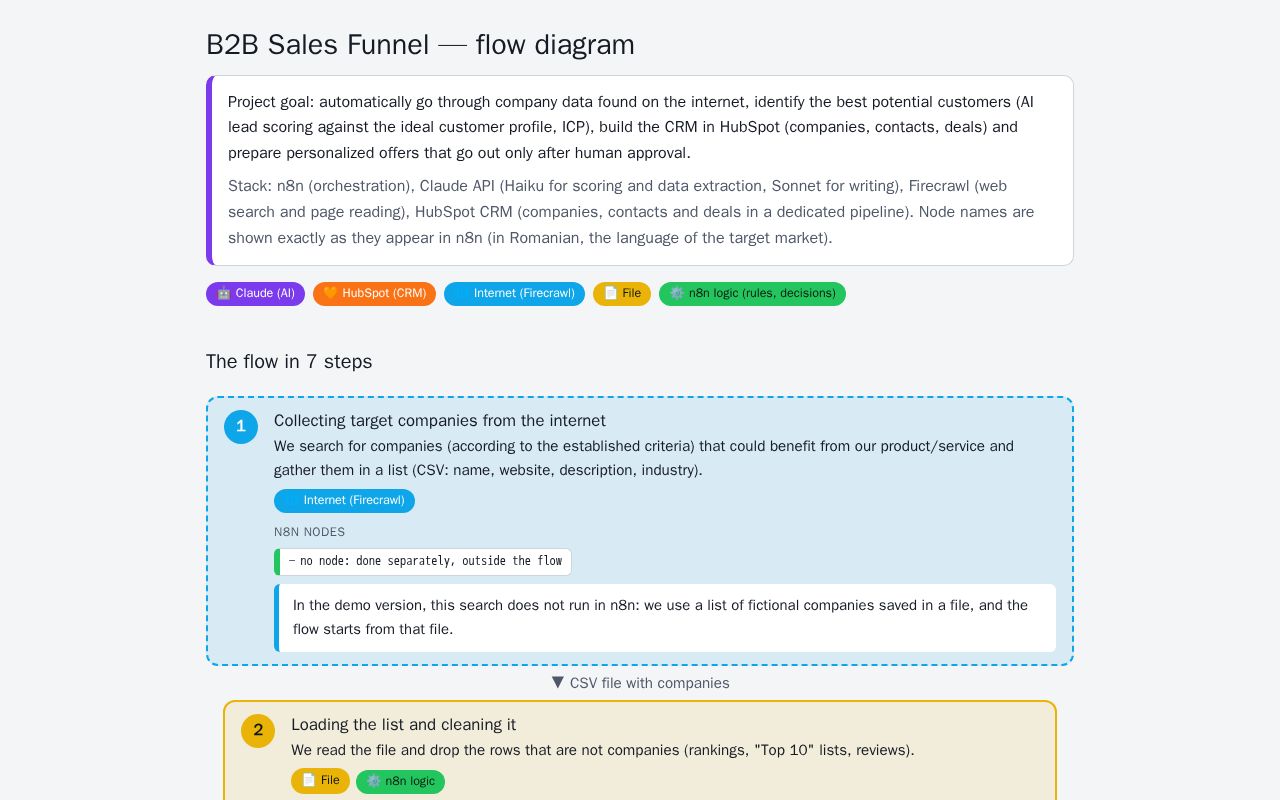Click the "N8N NODES" label in step 1
Image resolution: width=1280 pixels, height=800 pixels.
[310, 532]
